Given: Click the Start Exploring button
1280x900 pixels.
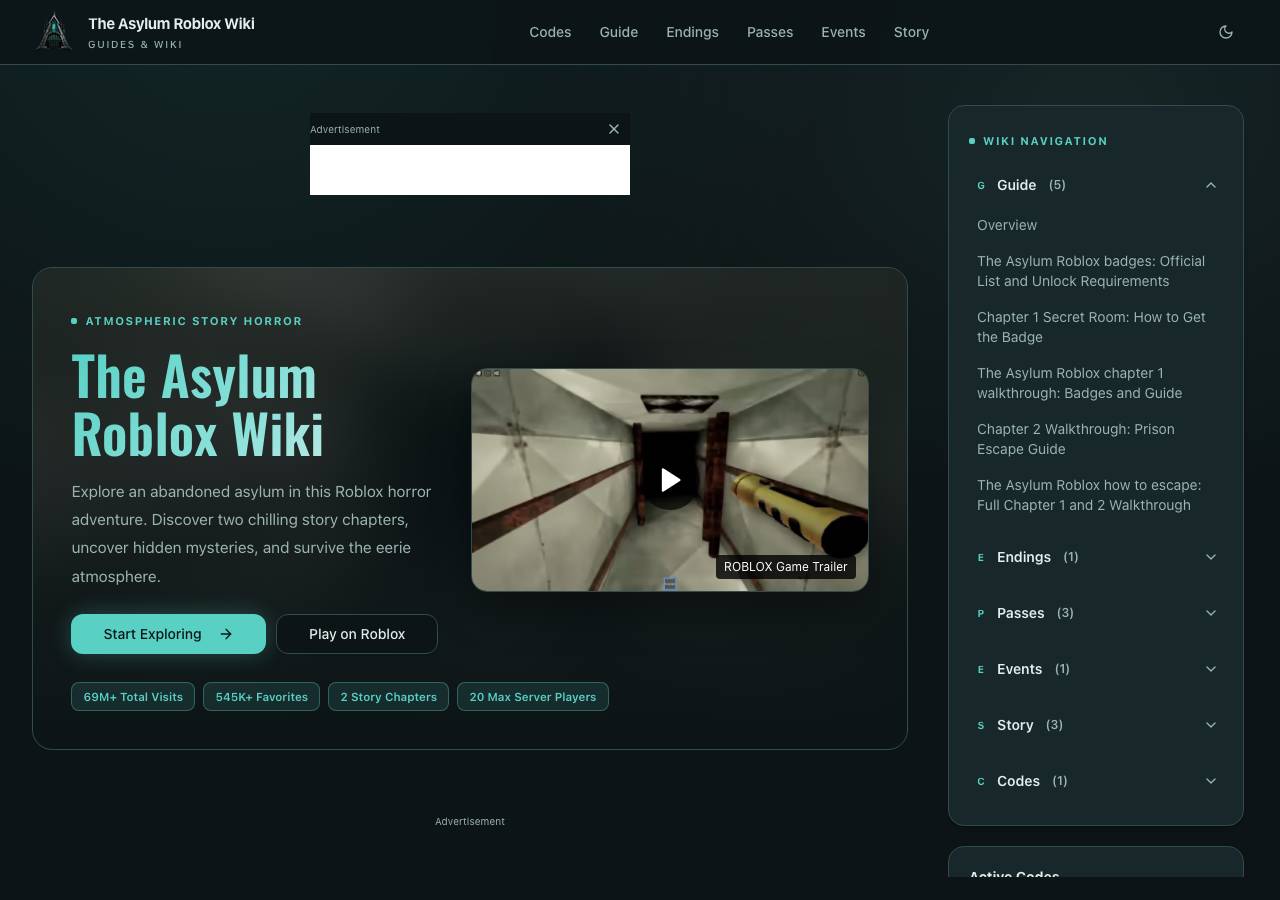Looking at the screenshot, I should pos(168,634).
